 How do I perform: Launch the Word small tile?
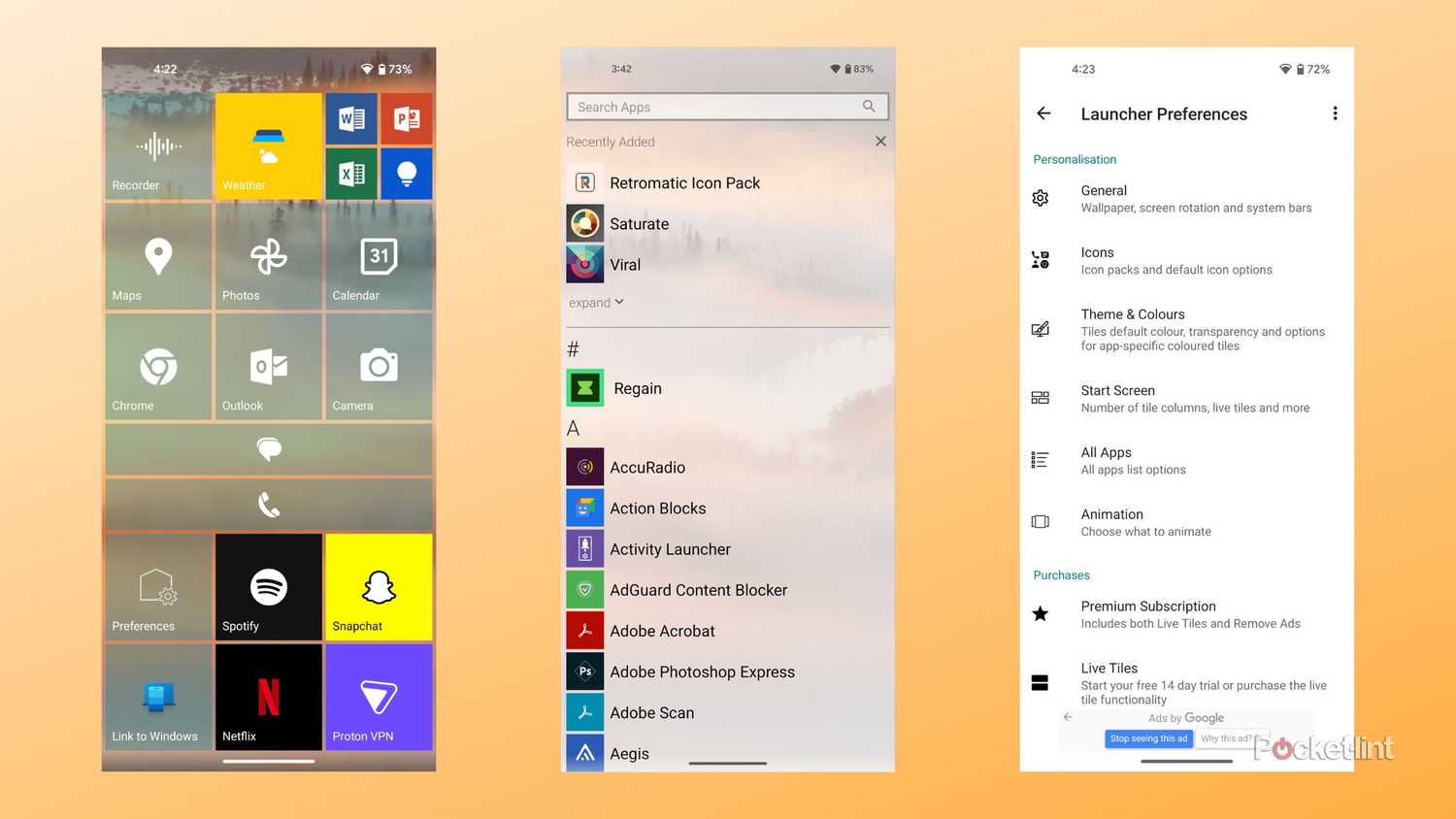tap(351, 119)
